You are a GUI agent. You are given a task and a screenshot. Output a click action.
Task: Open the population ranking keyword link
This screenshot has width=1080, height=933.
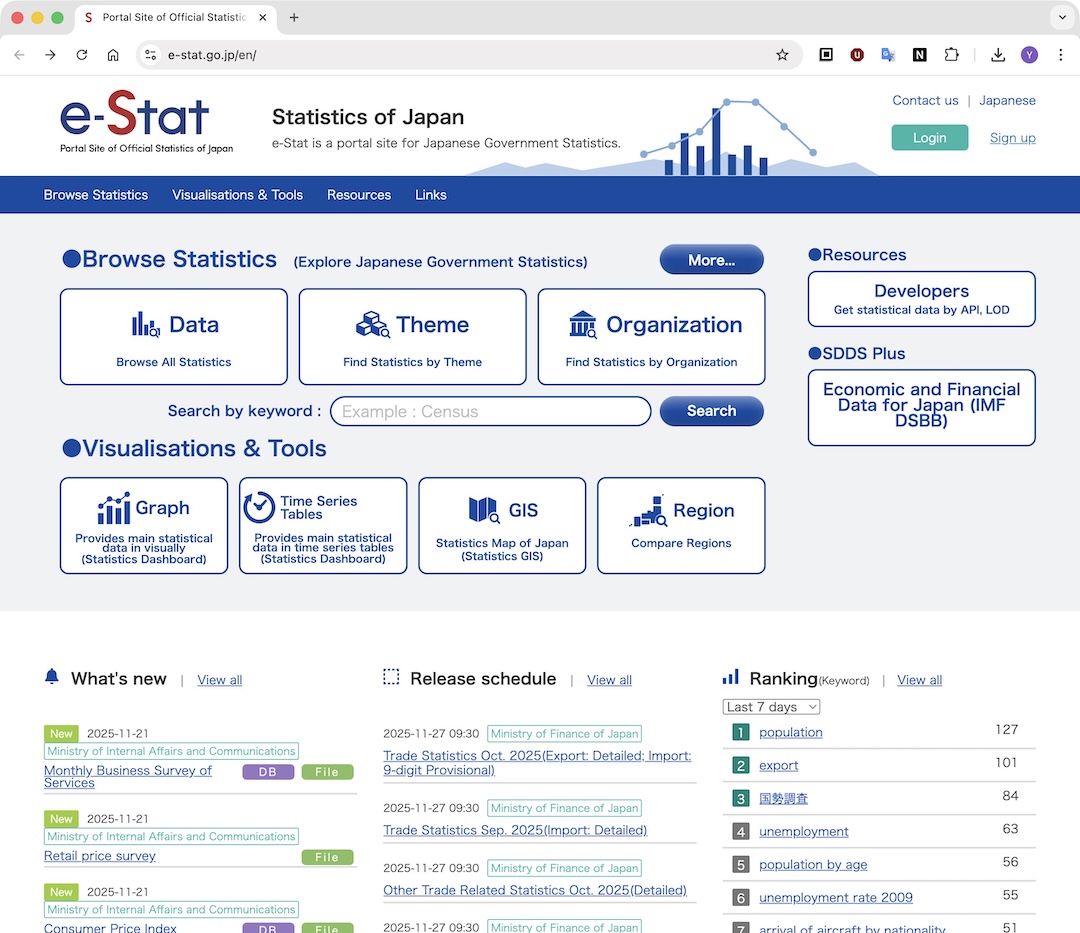click(x=790, y=732)
